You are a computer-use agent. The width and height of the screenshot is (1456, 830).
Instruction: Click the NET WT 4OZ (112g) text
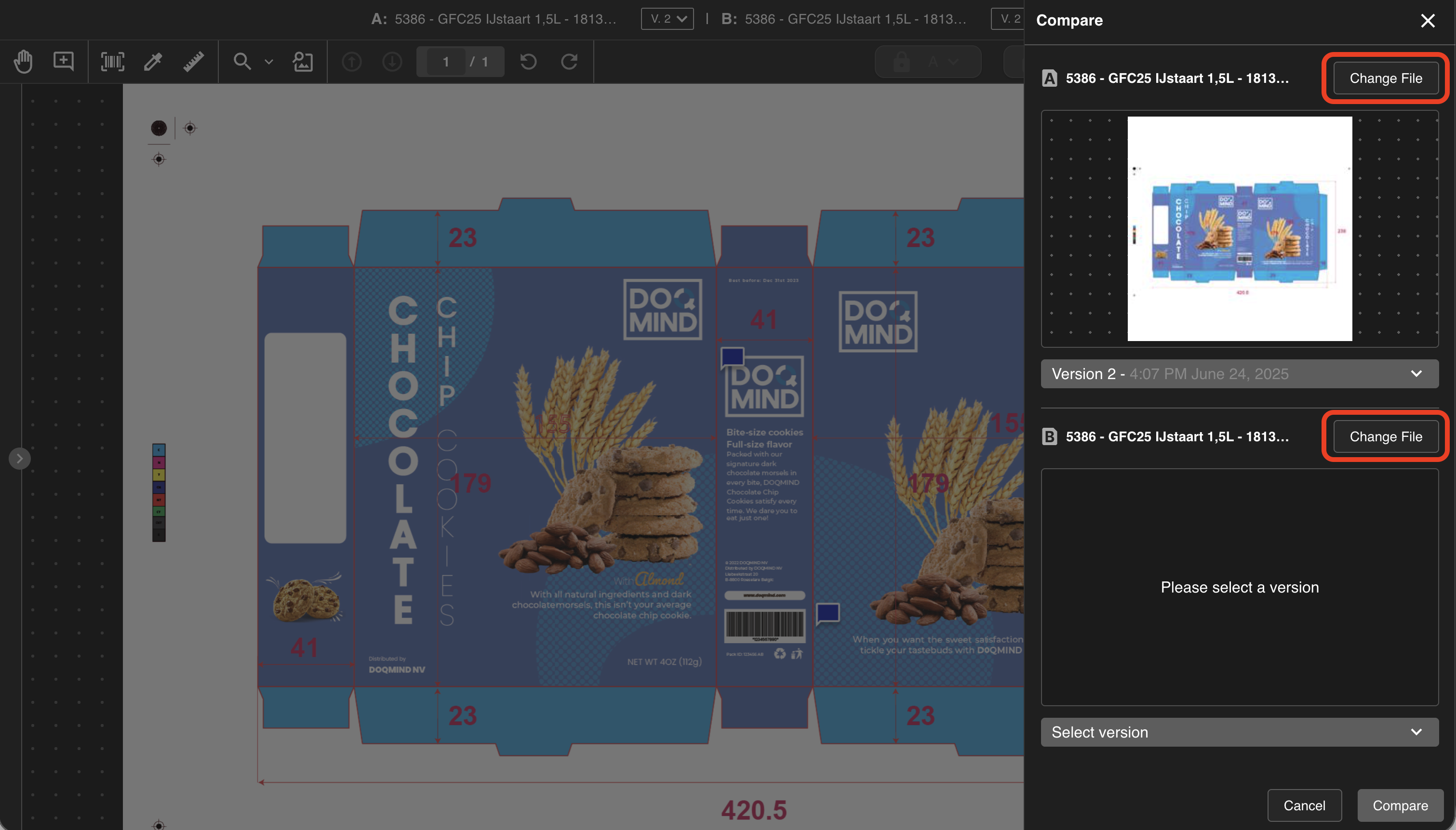coord(665,662)
